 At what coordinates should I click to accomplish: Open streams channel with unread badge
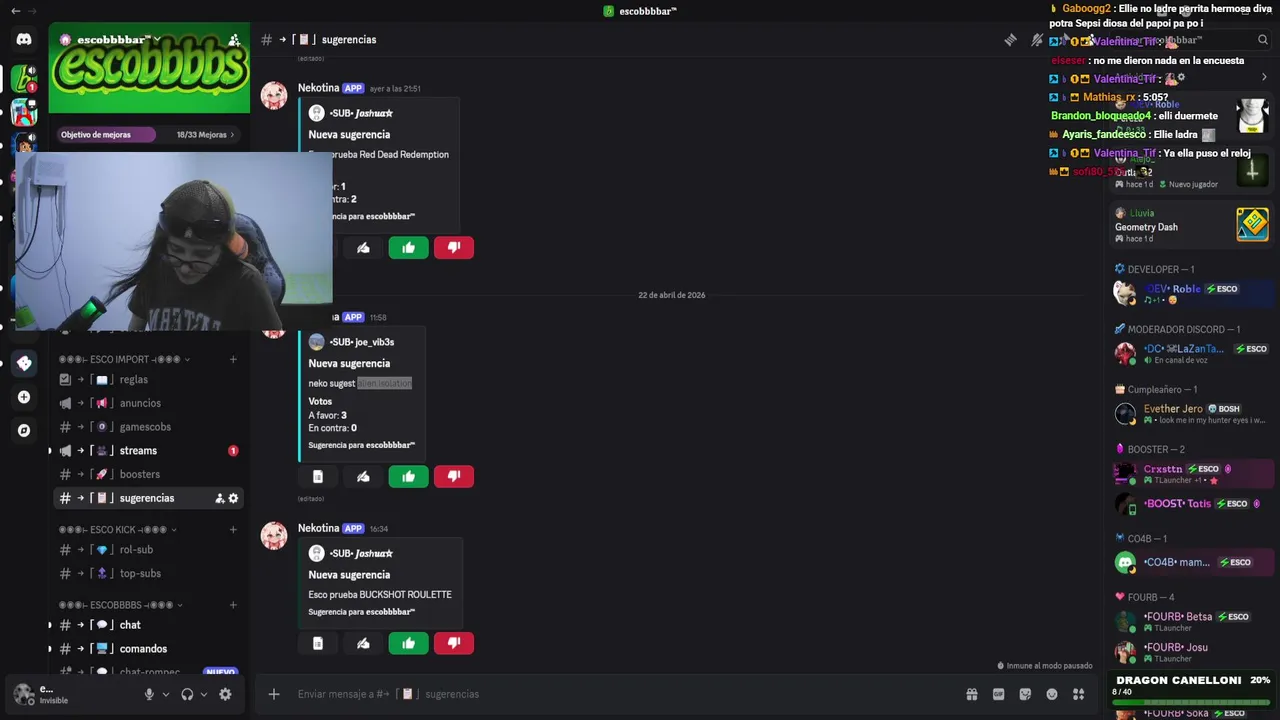click(x=148, y=451)
